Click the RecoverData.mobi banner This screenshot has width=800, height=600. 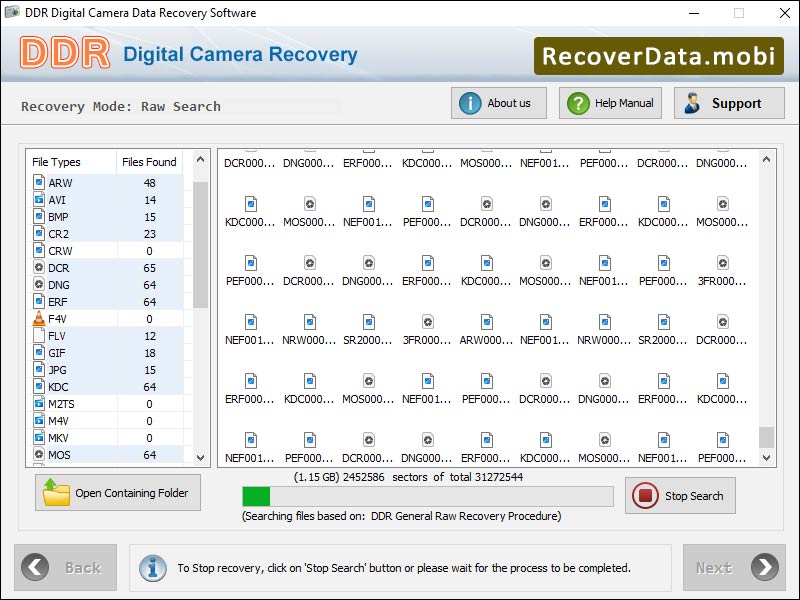pyautogui.click(x=659, y=56)
